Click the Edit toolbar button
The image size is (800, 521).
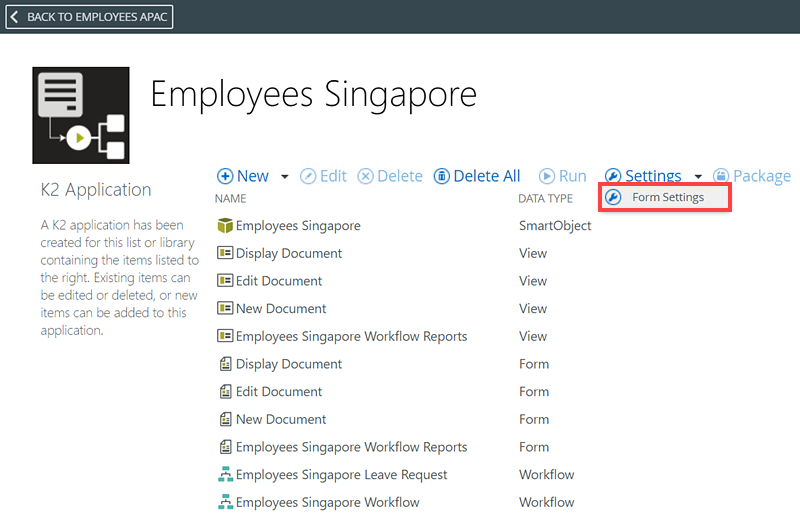323,176
